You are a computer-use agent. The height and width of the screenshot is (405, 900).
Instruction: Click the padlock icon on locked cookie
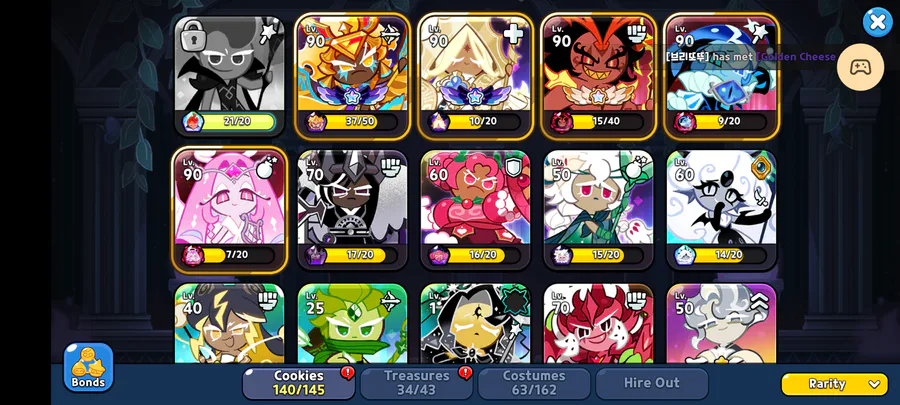click(x=193, y=38)
